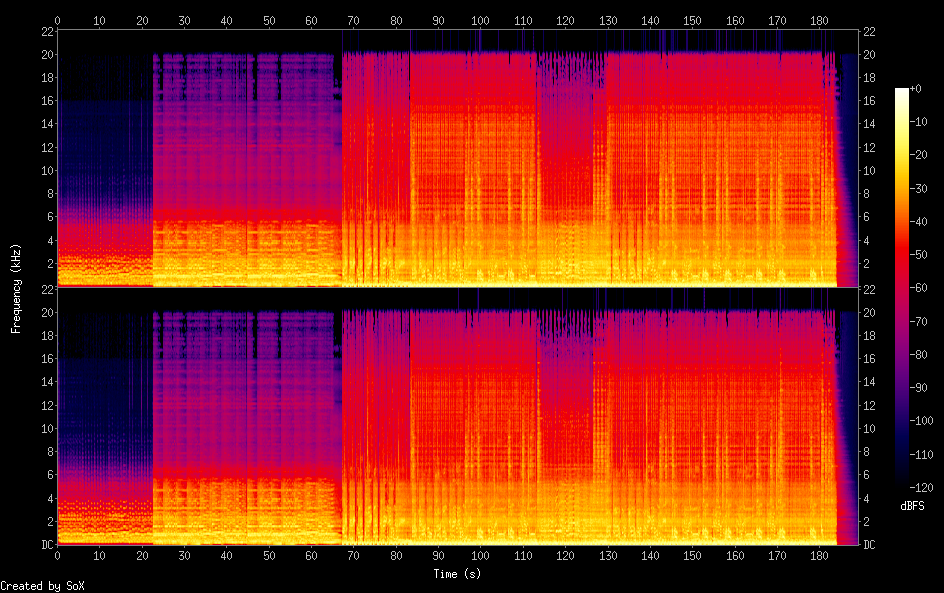
Task: Choose the "50" tick on the top time axis
Action: click(x=269, y=20)
